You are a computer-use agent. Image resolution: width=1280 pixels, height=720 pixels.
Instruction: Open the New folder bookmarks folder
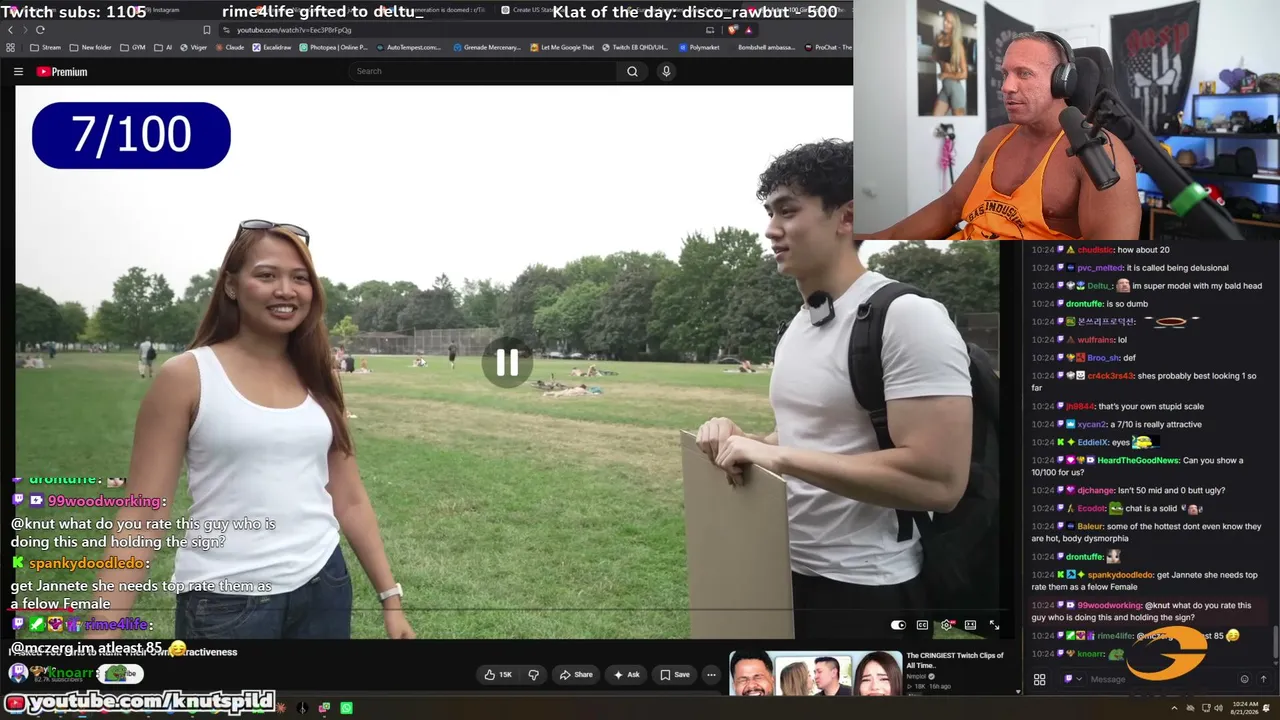[x=91, y=47]
